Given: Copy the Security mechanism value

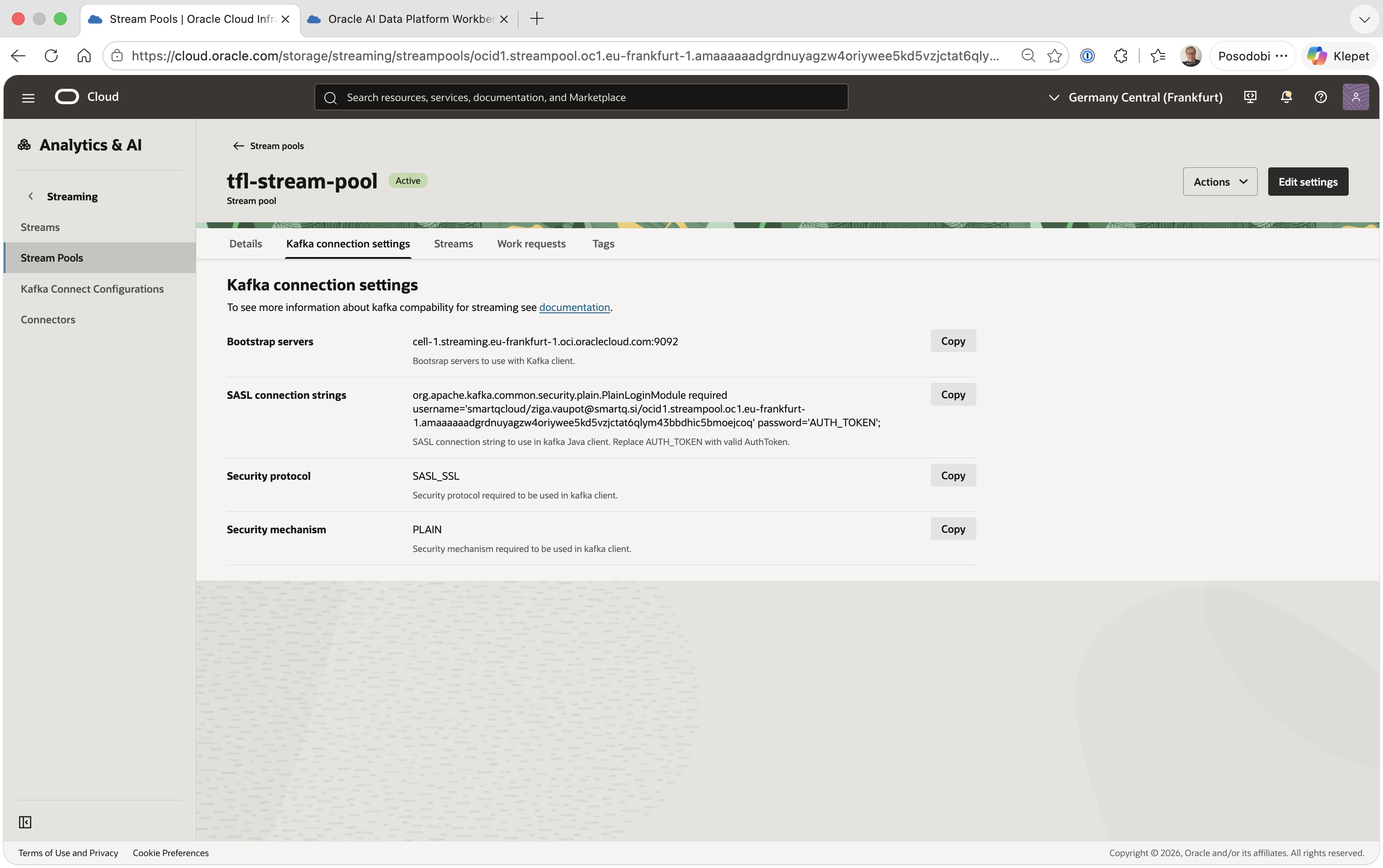Looking at the screenshot, I should pyautogui.click(x=953, y=529).
